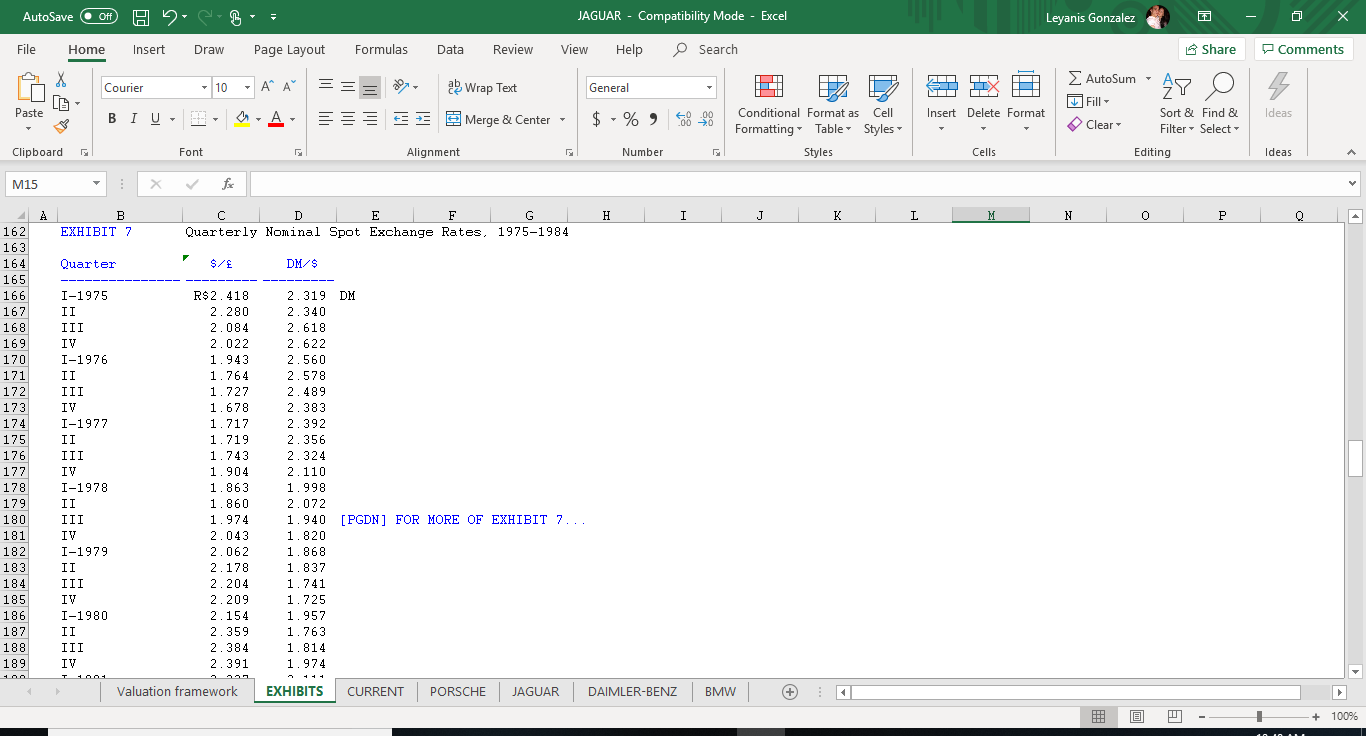Click Align Left icon
The image size is (1366, 736).
326,119
